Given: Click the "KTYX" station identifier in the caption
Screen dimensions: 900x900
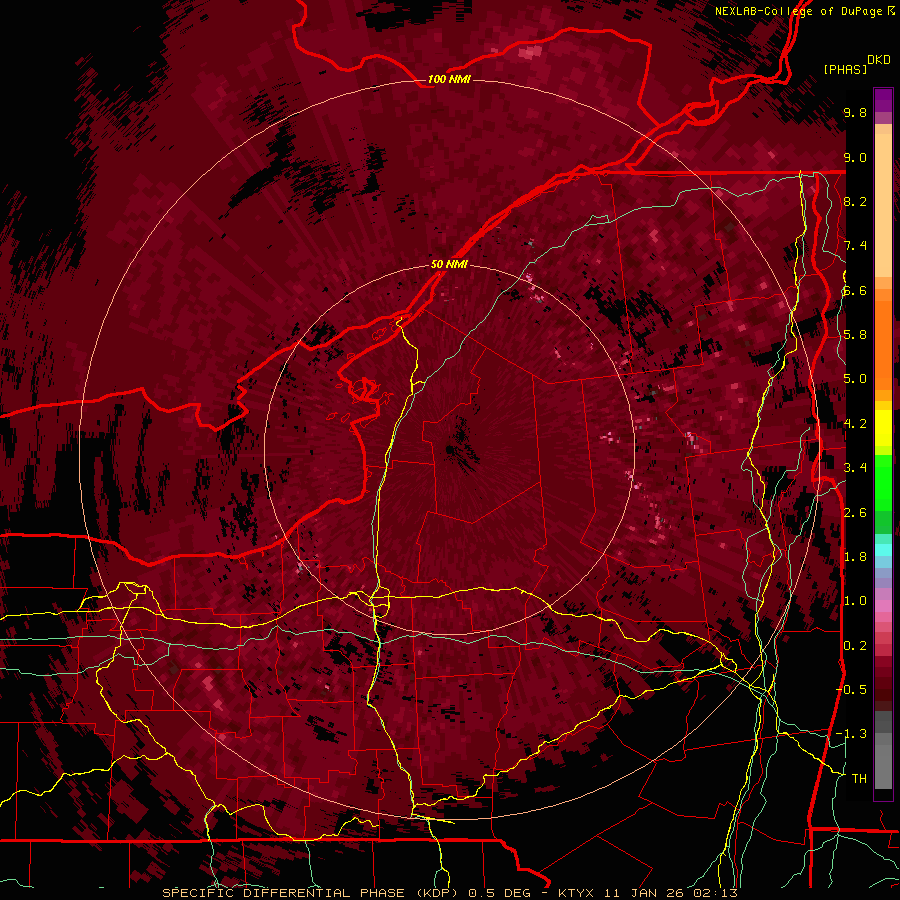Looking at the screenshot, I should tap(578, 893).
